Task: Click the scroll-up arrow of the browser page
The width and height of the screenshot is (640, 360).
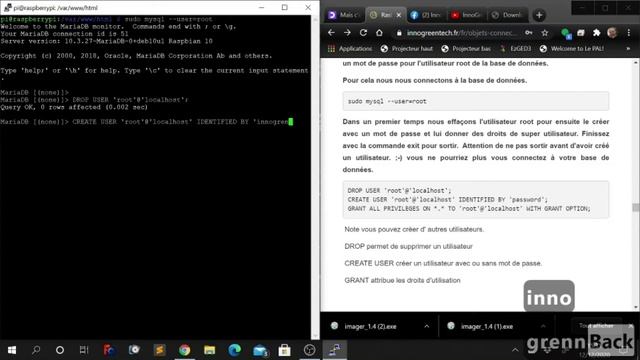Action: [x=636, y=62]
